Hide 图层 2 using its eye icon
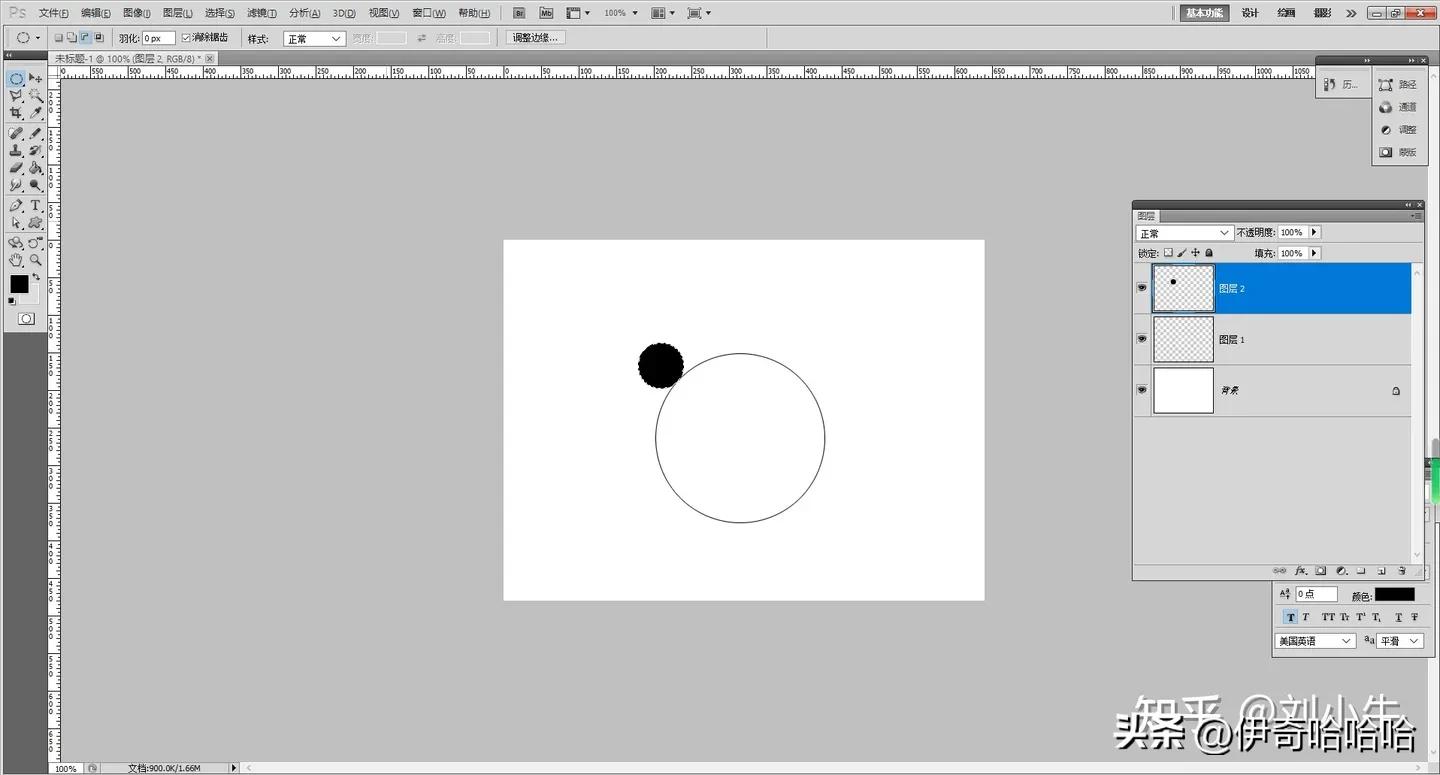The width and height of the screenshot is (1440, 775). [x=1142, y=288]
